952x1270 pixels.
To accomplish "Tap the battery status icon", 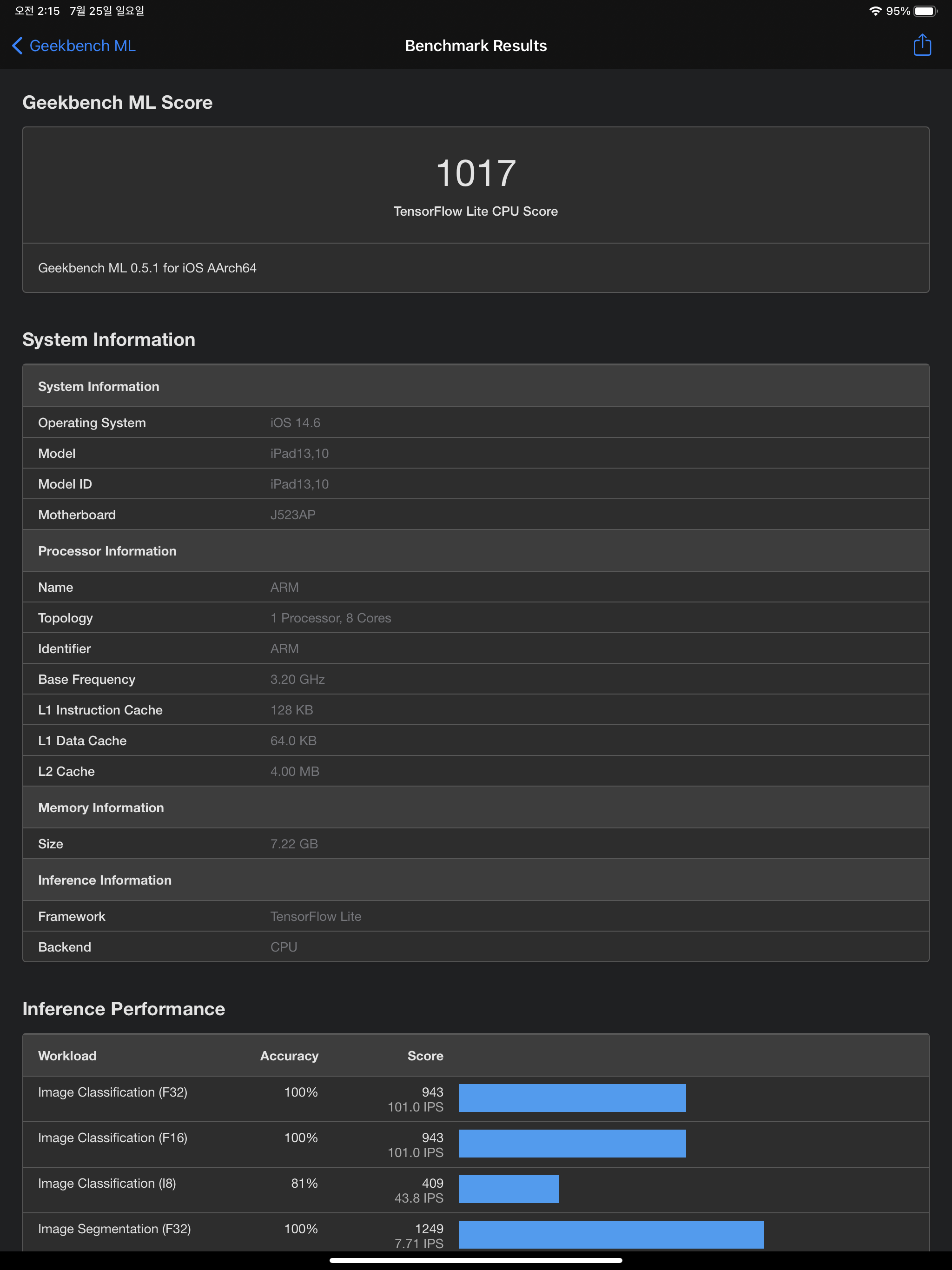I will (x=925, y=11).
